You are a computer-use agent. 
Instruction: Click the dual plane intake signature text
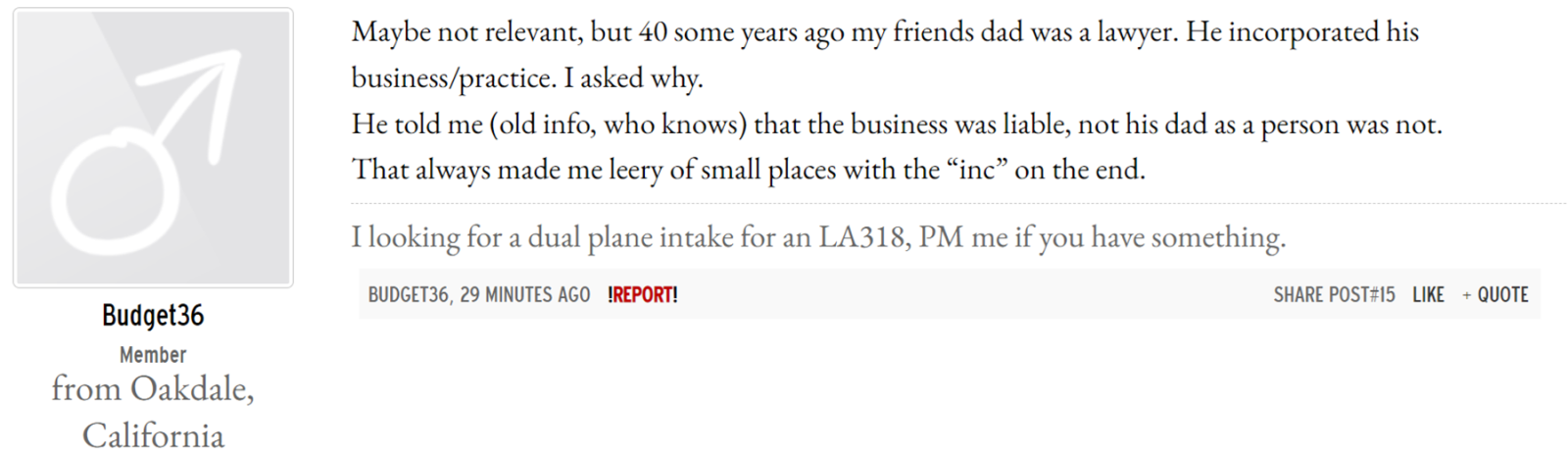coord(818,237)
